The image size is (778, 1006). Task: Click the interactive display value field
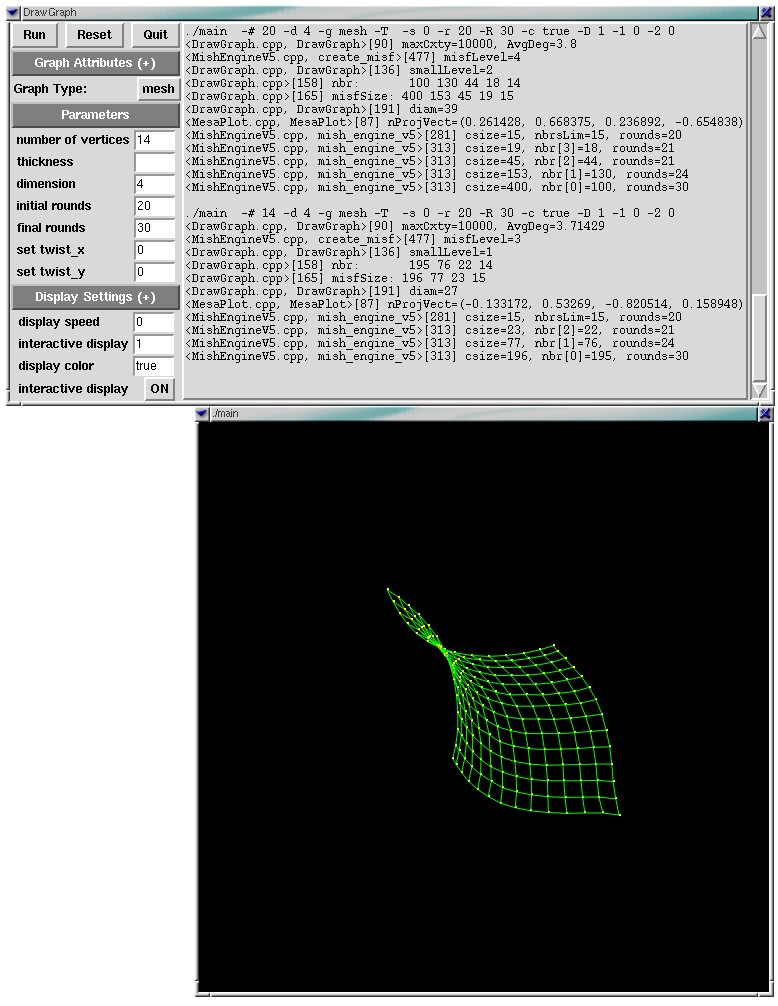[154, 344]
